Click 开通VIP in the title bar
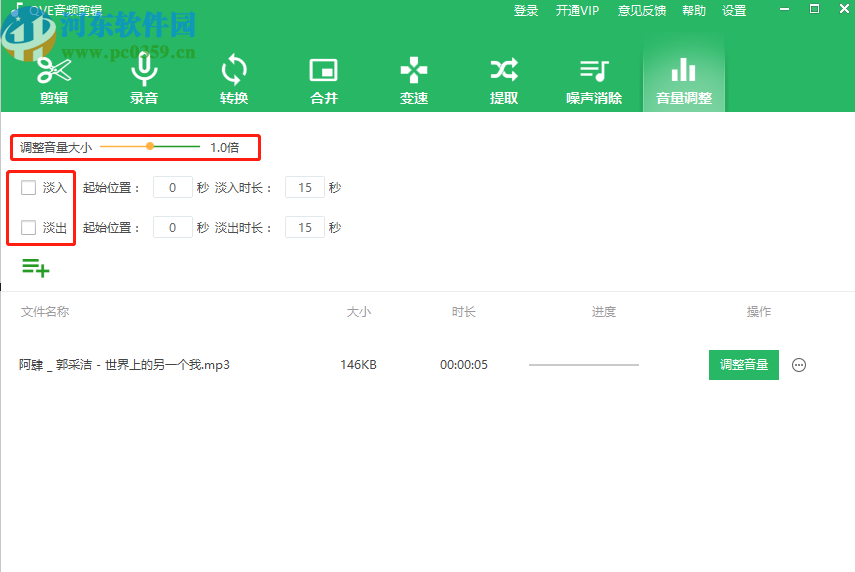The width and height of the screenshot is (855, 572). click(x=577, y=11)
